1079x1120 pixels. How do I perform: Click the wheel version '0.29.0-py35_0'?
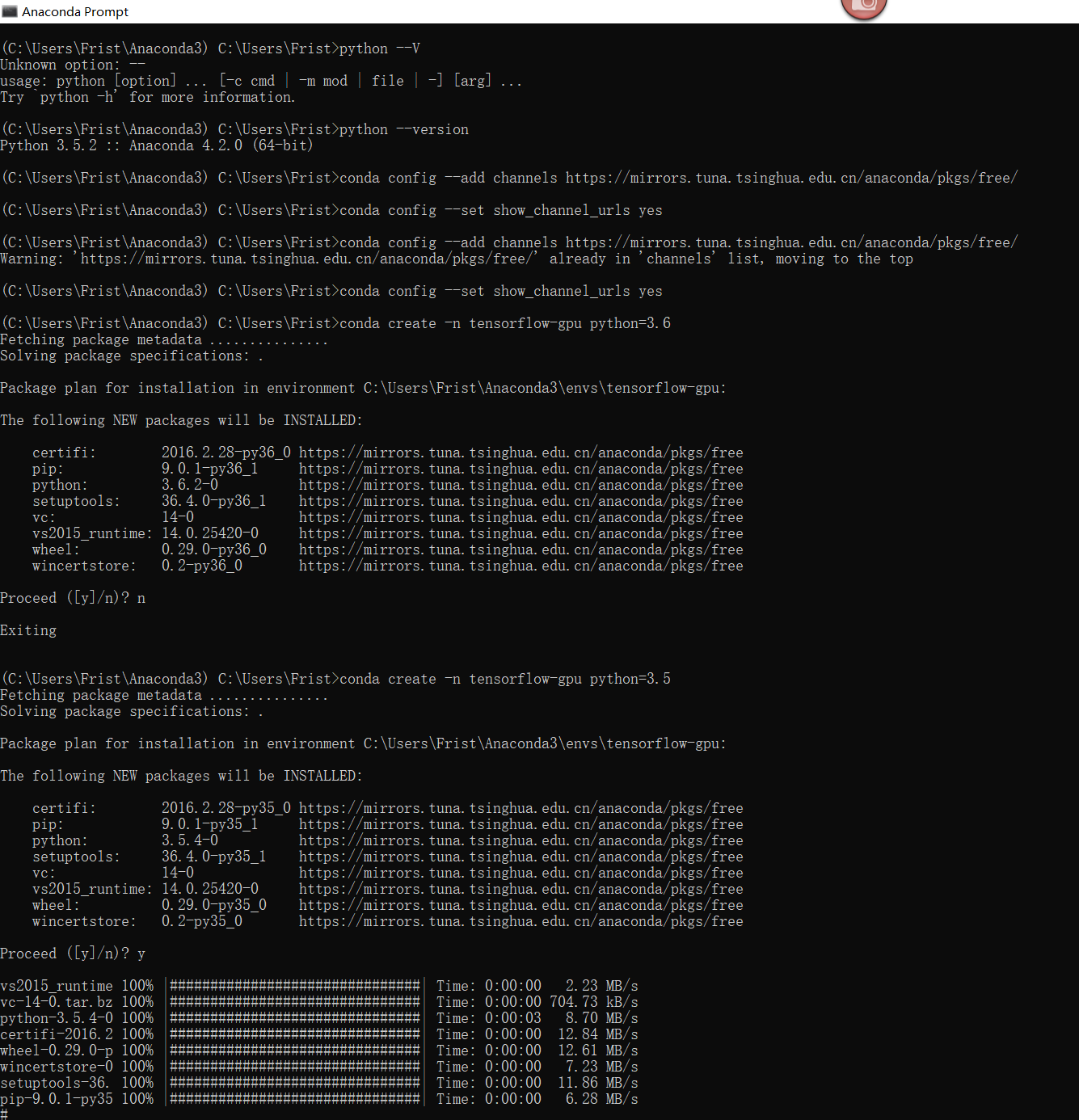[214, 905]
